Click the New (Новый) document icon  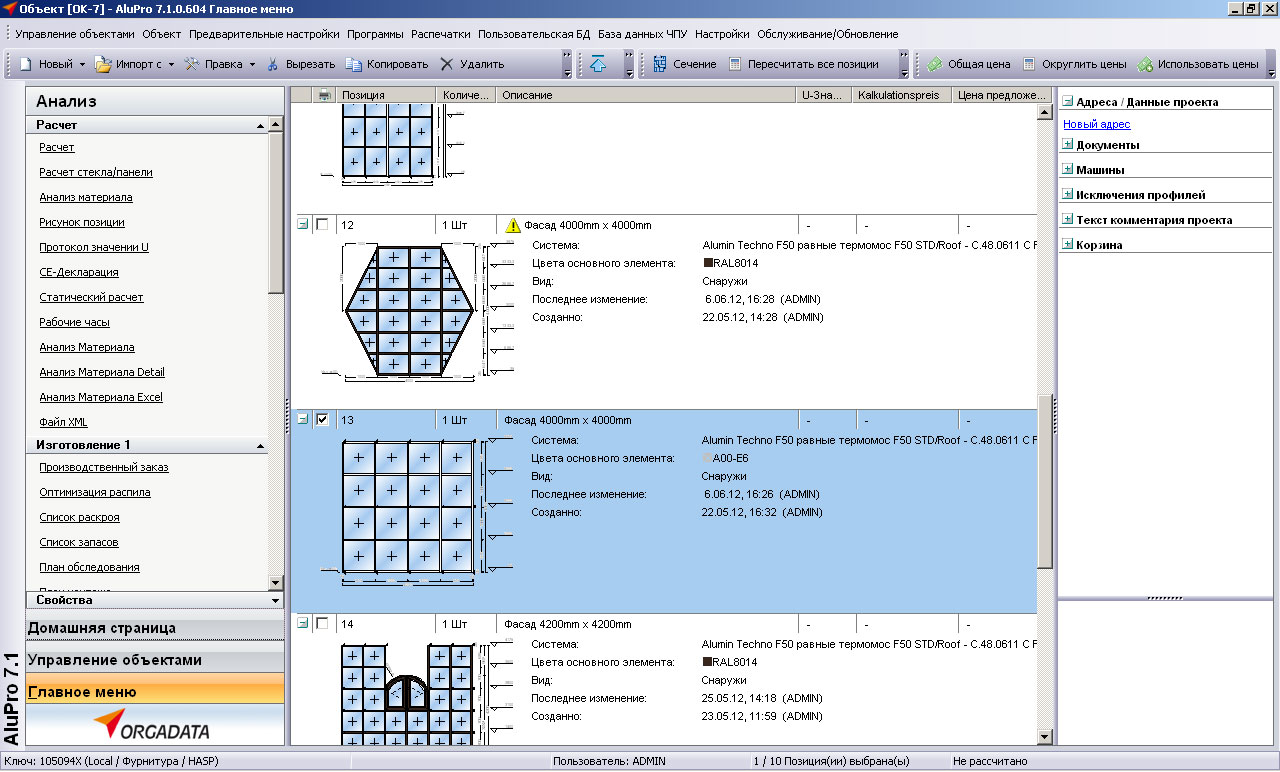pos(27,64)
